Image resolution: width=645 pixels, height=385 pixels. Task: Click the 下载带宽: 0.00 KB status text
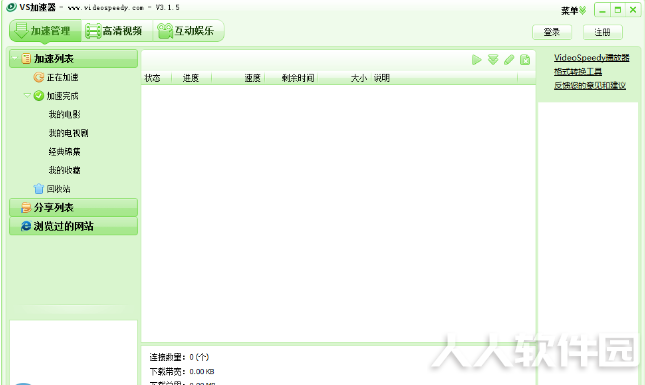coord(182,371)
